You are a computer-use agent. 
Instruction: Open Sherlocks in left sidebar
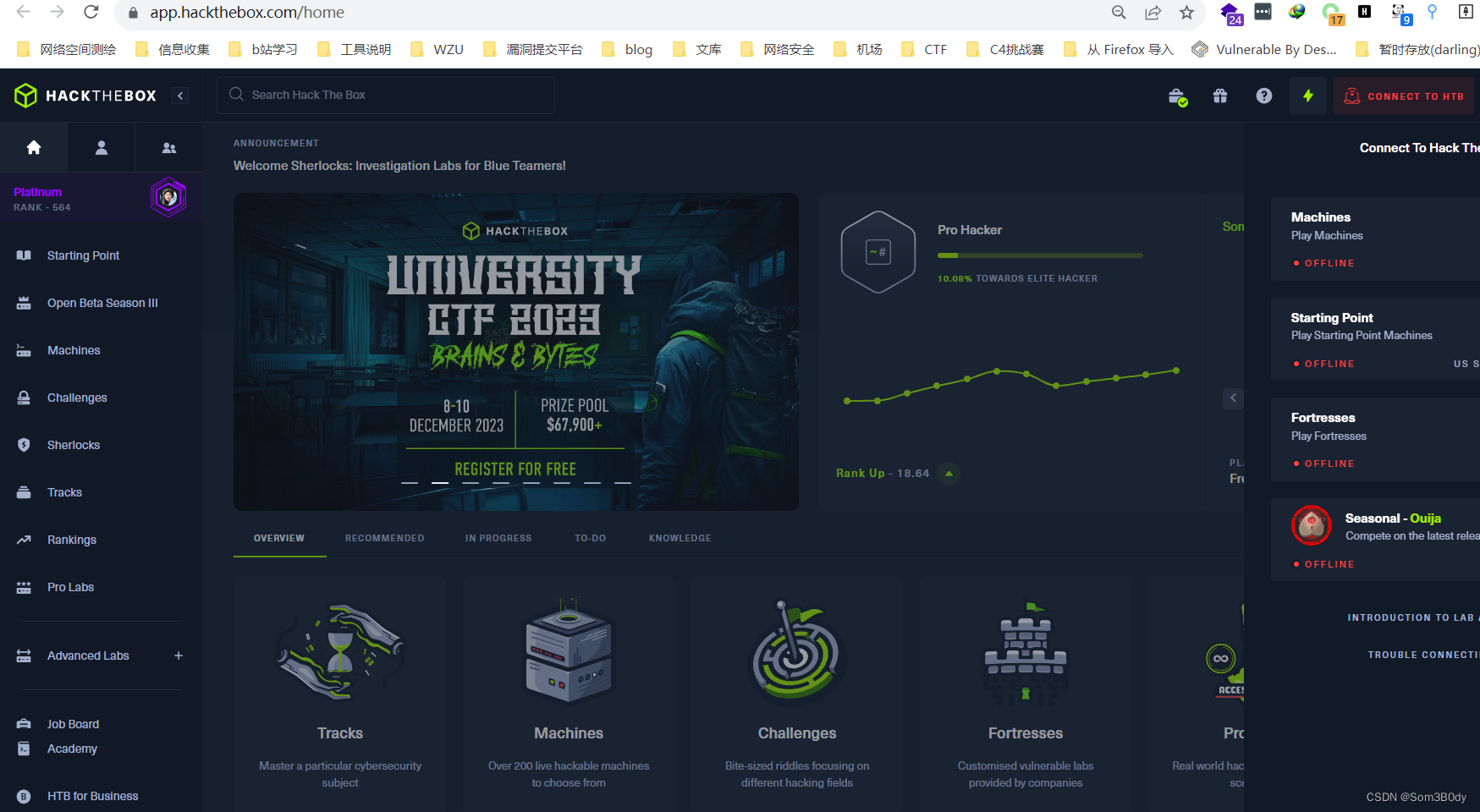(x=74, y=445)
